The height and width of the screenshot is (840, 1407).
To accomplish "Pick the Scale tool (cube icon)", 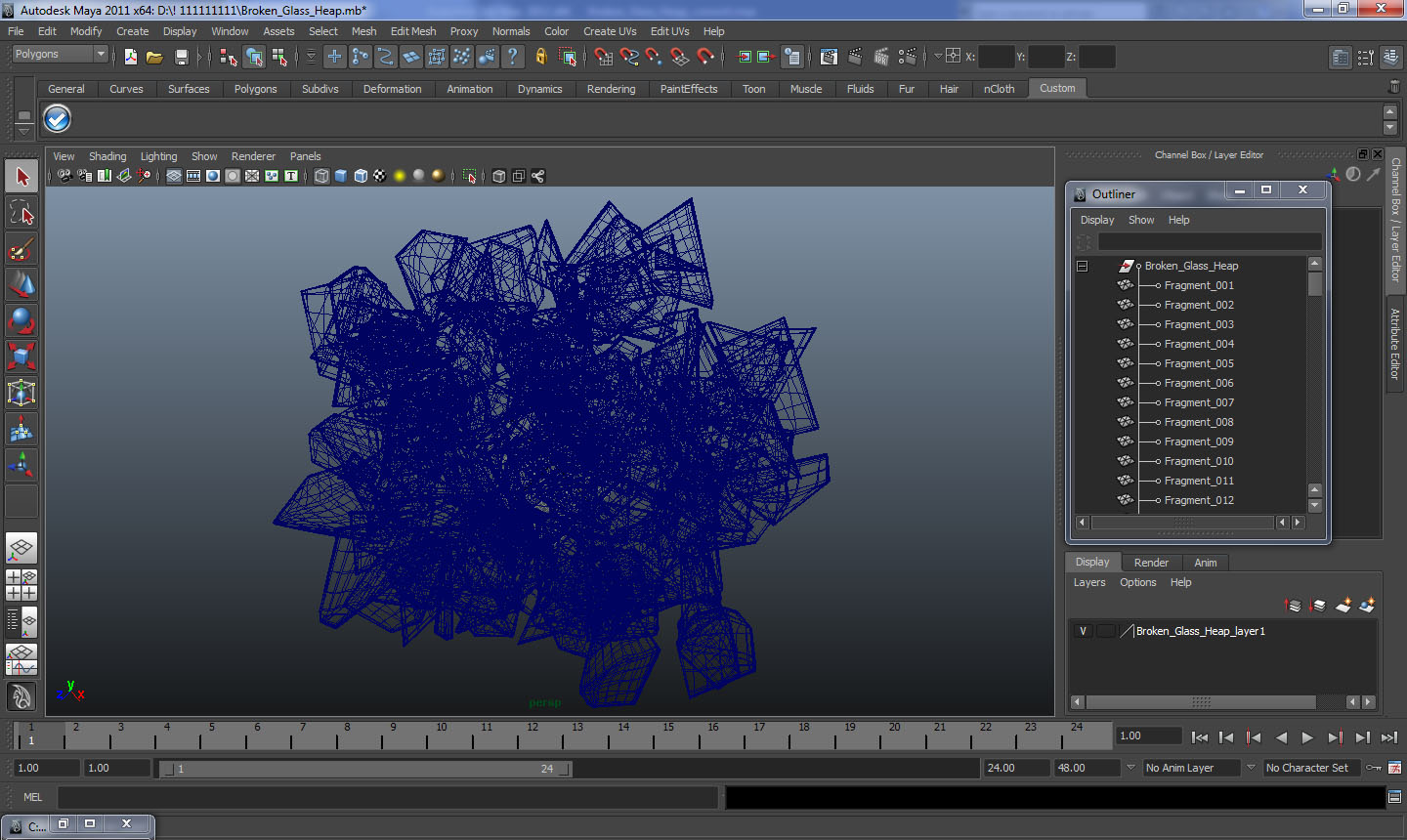I will tap(21, 357).
